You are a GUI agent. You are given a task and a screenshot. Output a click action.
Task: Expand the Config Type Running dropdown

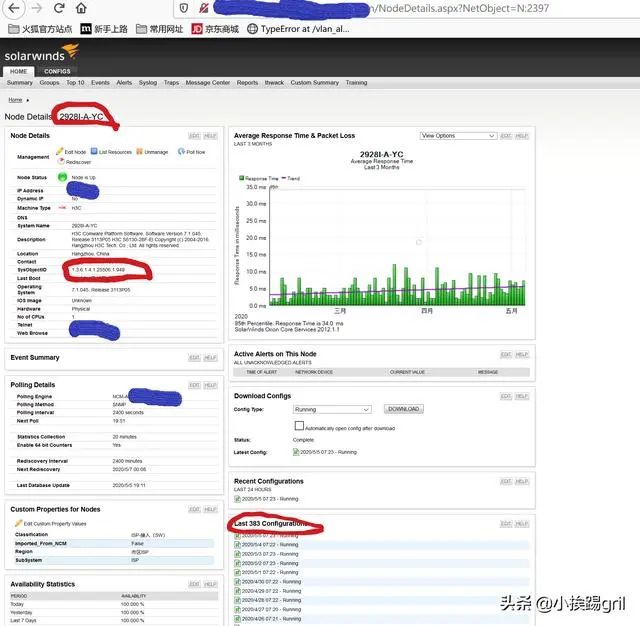[332, 409]
